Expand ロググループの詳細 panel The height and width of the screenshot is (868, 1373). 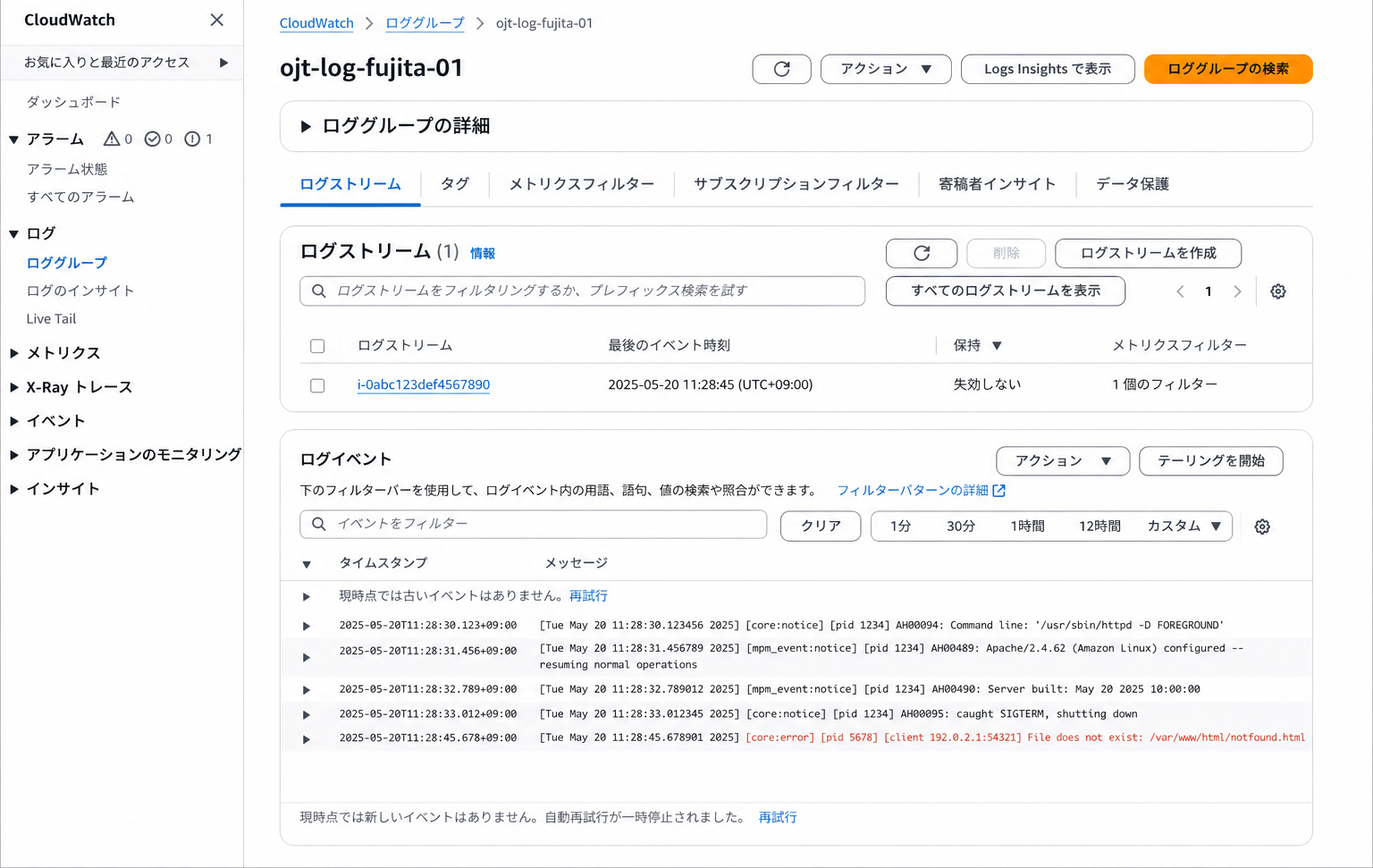tap(306, 127)
